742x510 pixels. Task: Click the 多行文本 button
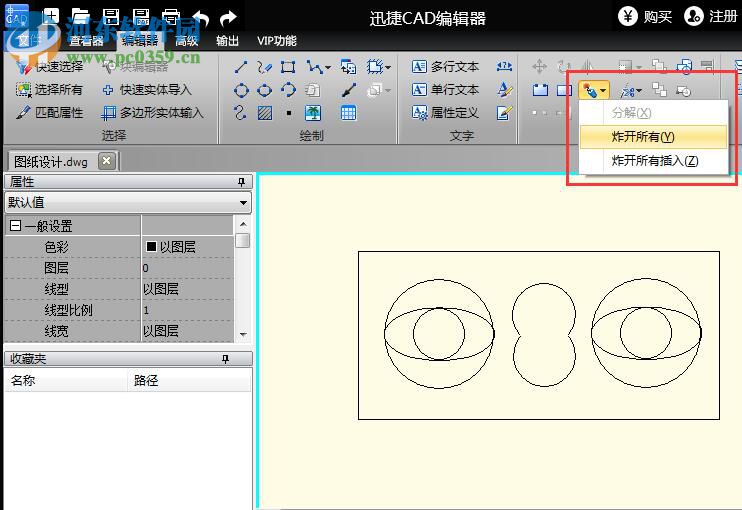[446, 67]
